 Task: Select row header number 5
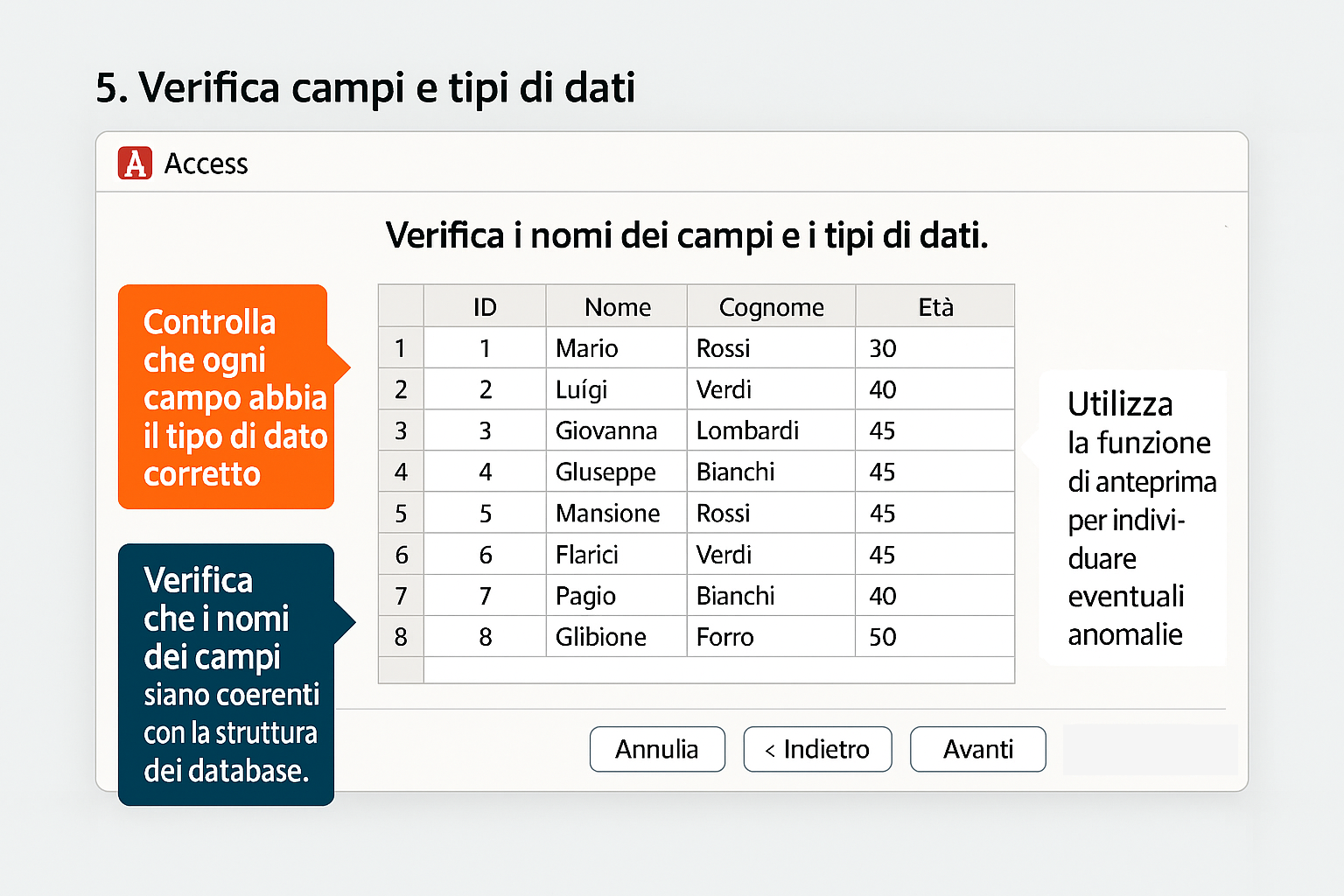401,513
